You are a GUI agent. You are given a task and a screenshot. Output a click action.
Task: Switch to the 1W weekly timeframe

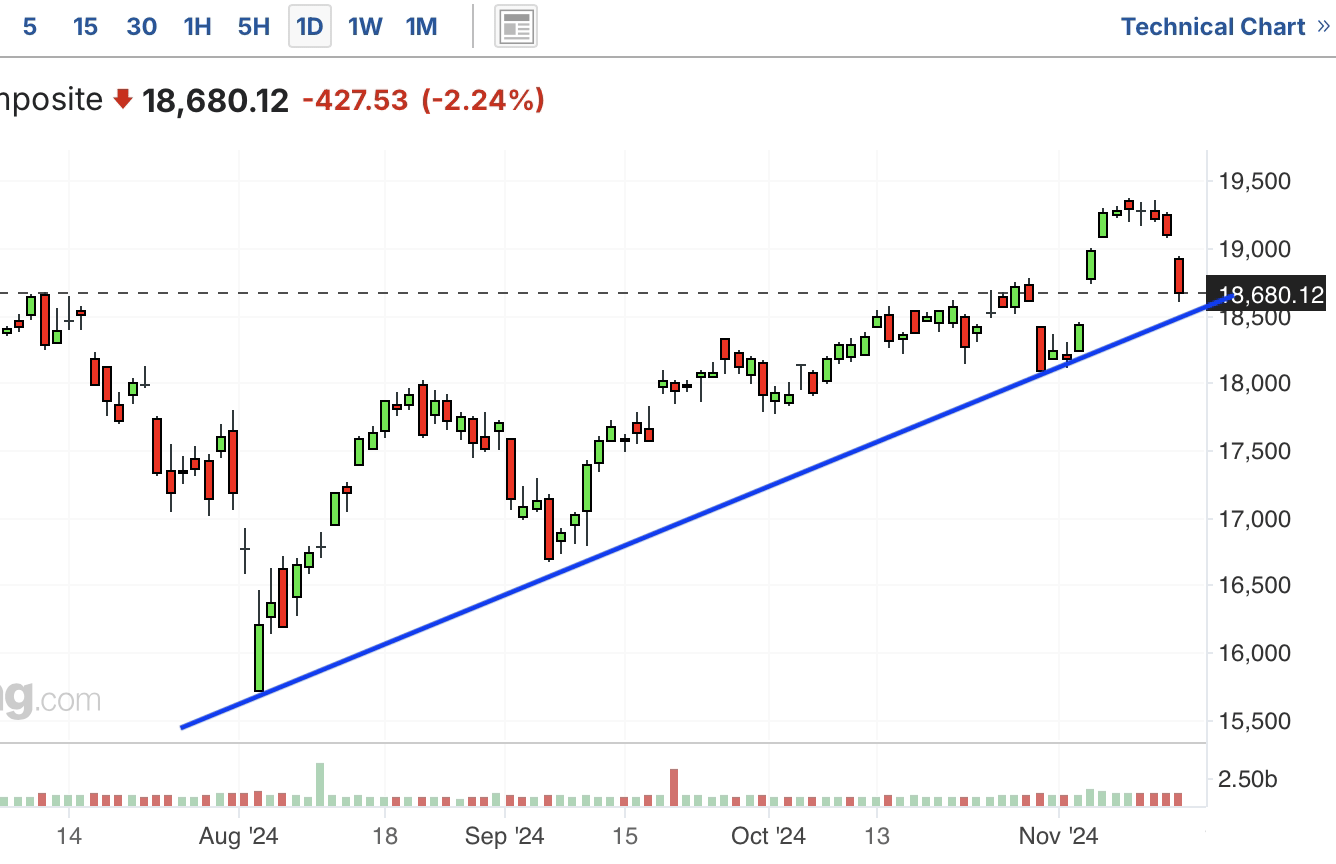click(x=366, y=27)
